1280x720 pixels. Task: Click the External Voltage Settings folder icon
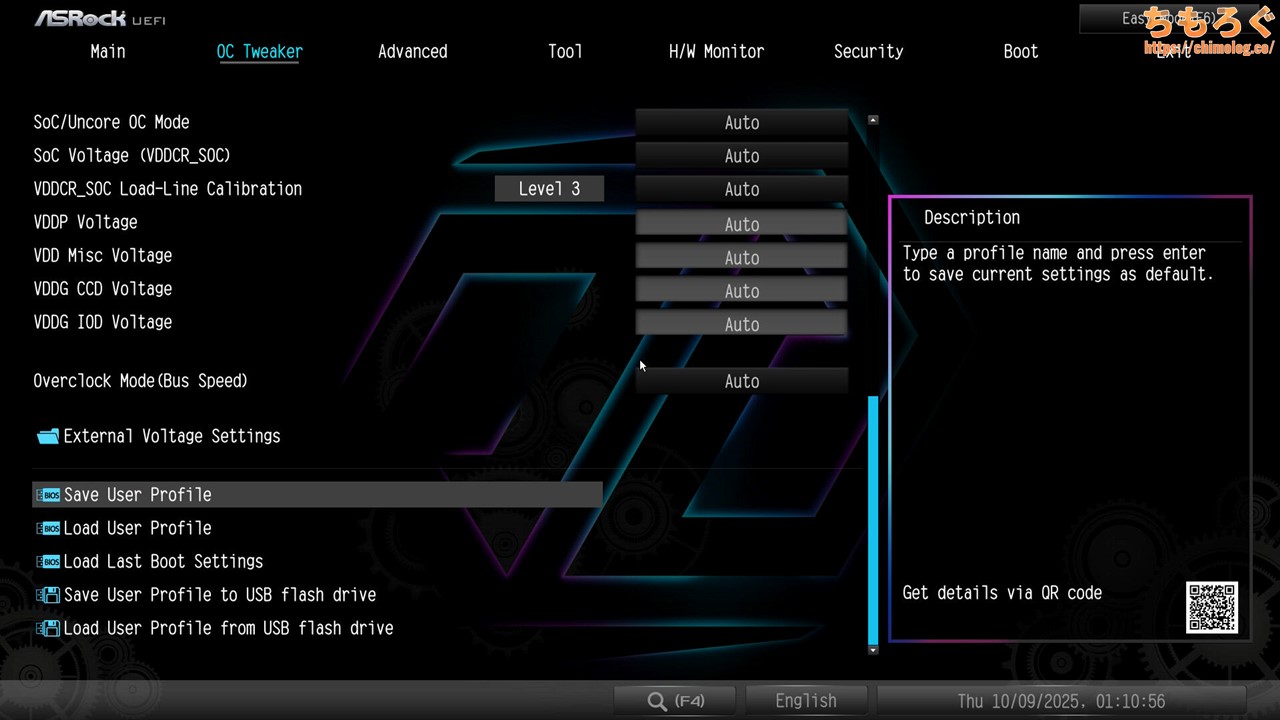pyautogui.click(x=47, y=437)
